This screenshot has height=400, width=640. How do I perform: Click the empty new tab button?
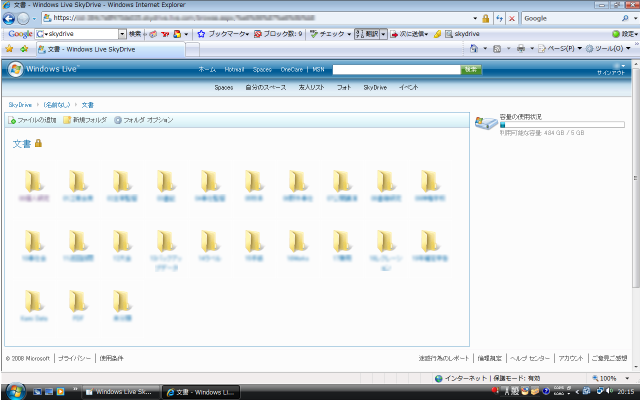(x=193, y=49)
